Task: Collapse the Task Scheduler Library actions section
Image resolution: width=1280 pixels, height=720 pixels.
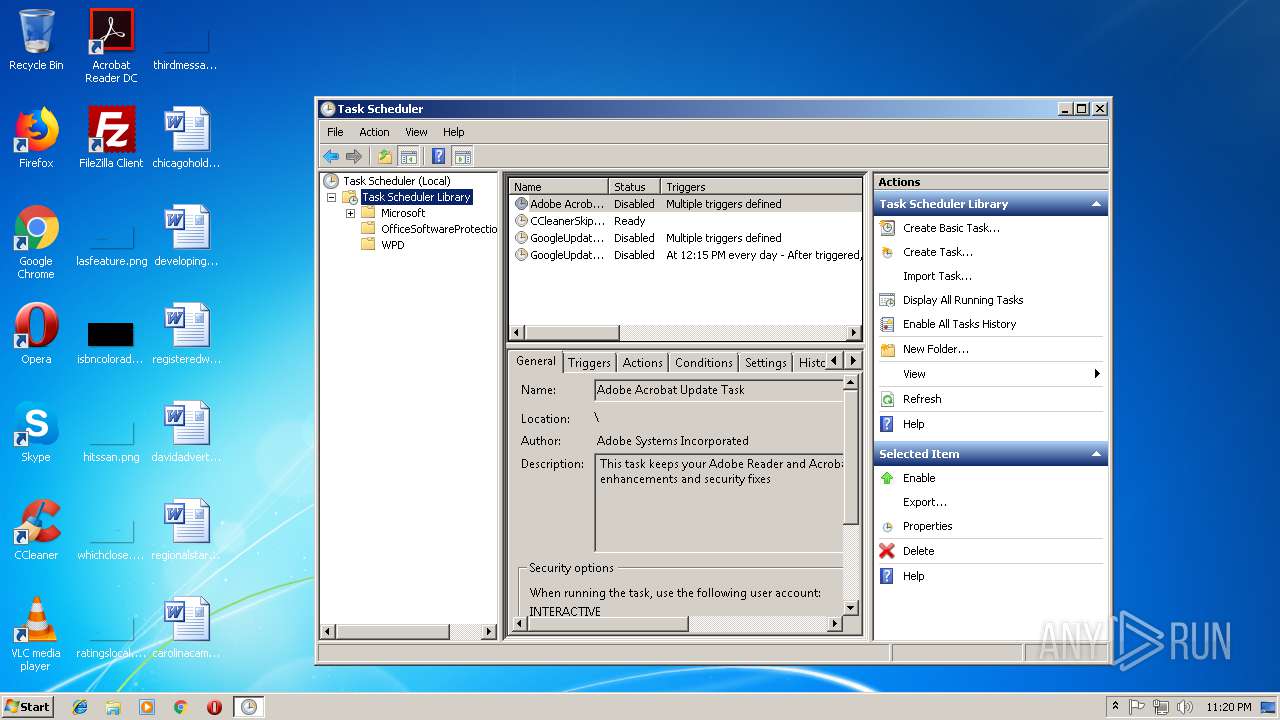Action: point(1096,204)
